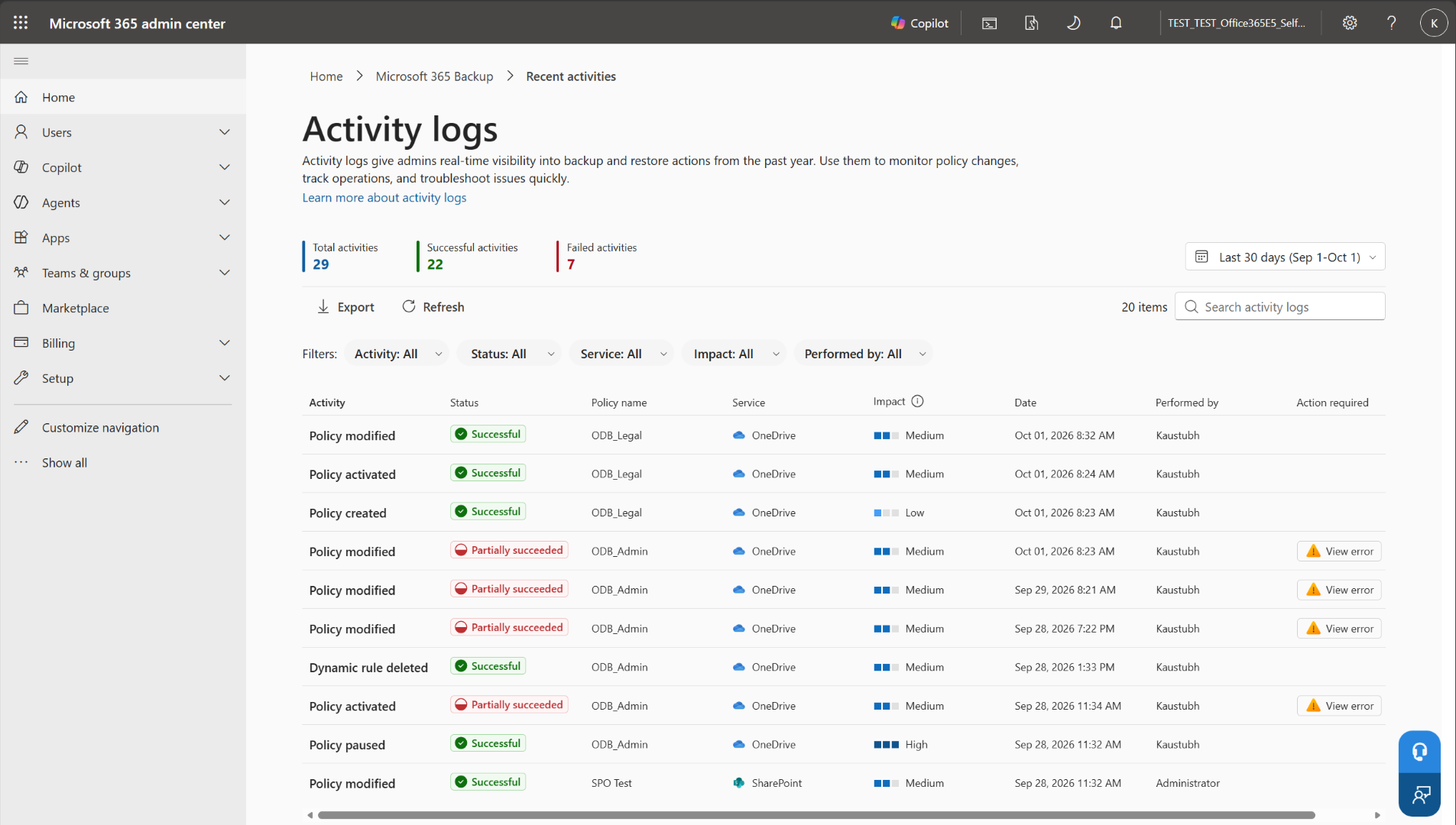This screenshot has height=825, width=1456.
Task: Click the Refresh circular arrow icon
Action: pyautogui.click(x=409, y=306)
